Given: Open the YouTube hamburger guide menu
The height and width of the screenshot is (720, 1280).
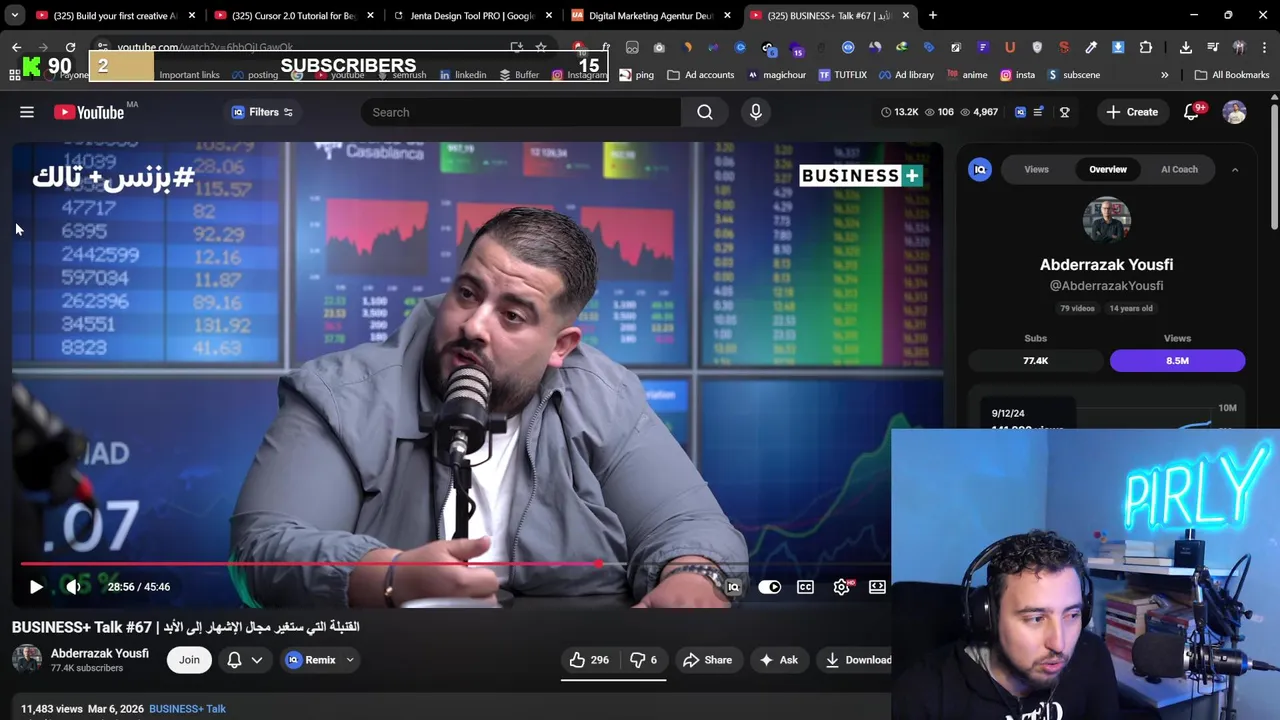Looking at the screenshot, I should (27, 112).
